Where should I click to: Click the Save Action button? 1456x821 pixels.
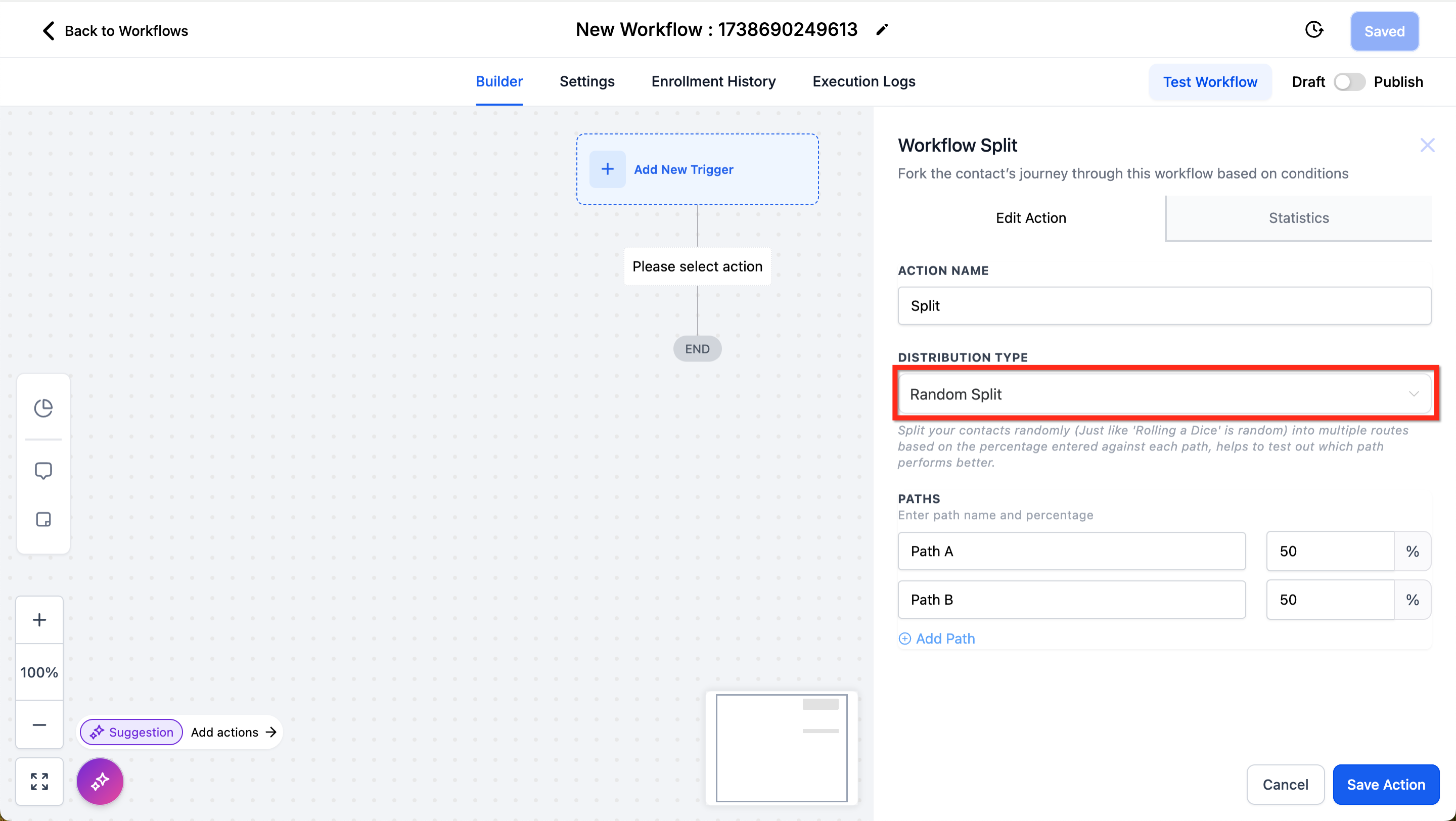click(x=1385, y=784)
